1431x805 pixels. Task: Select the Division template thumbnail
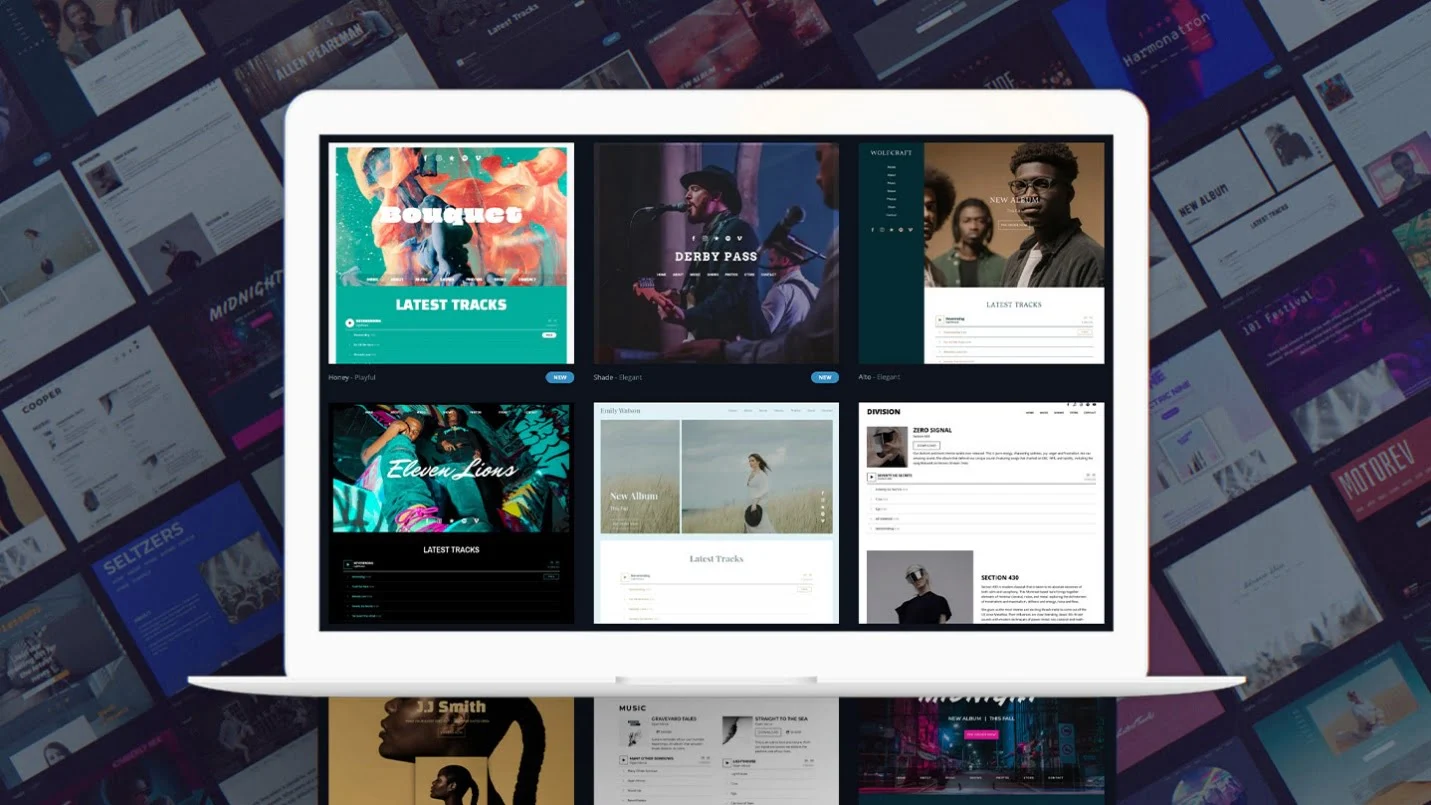pos(981,513)
